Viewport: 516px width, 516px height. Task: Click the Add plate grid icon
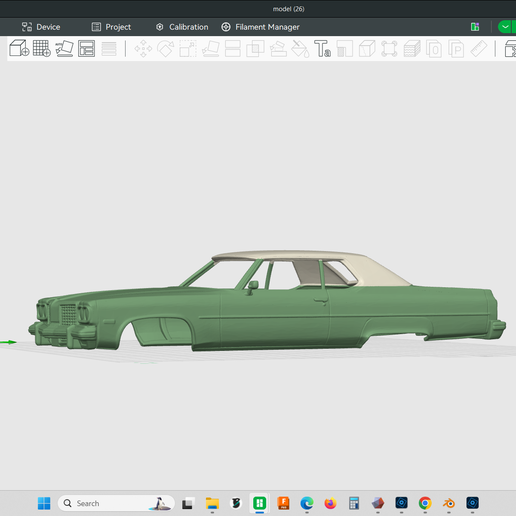pyautogui.click(x=42, y=48)
